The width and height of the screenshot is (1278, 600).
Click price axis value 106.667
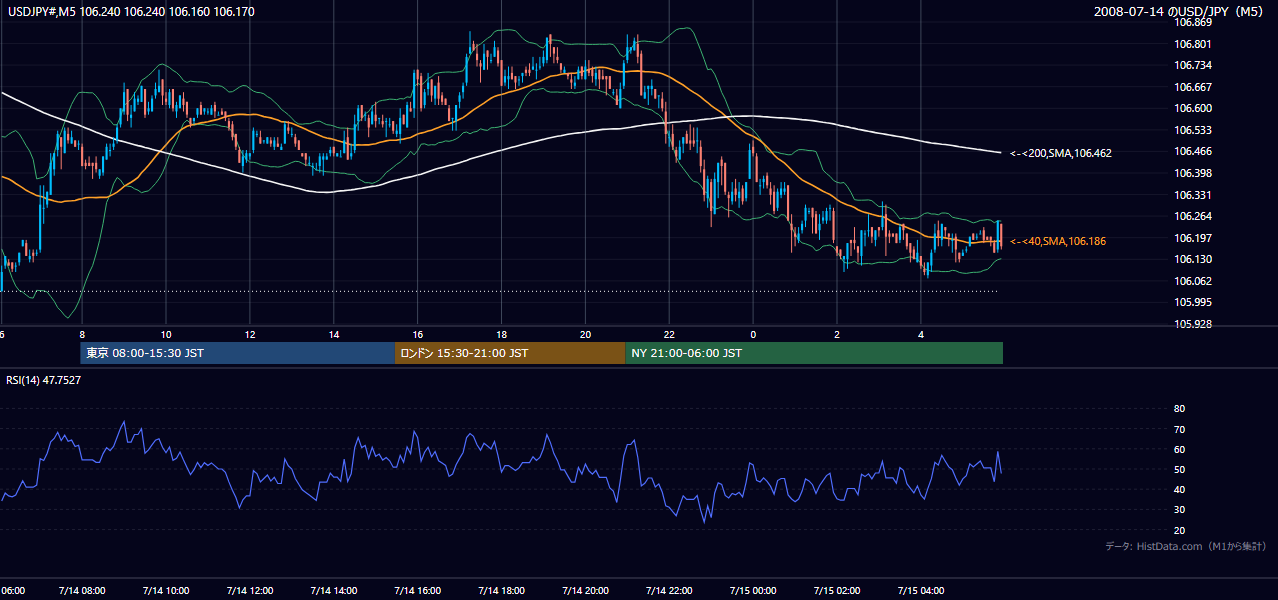coord(1194,86)
